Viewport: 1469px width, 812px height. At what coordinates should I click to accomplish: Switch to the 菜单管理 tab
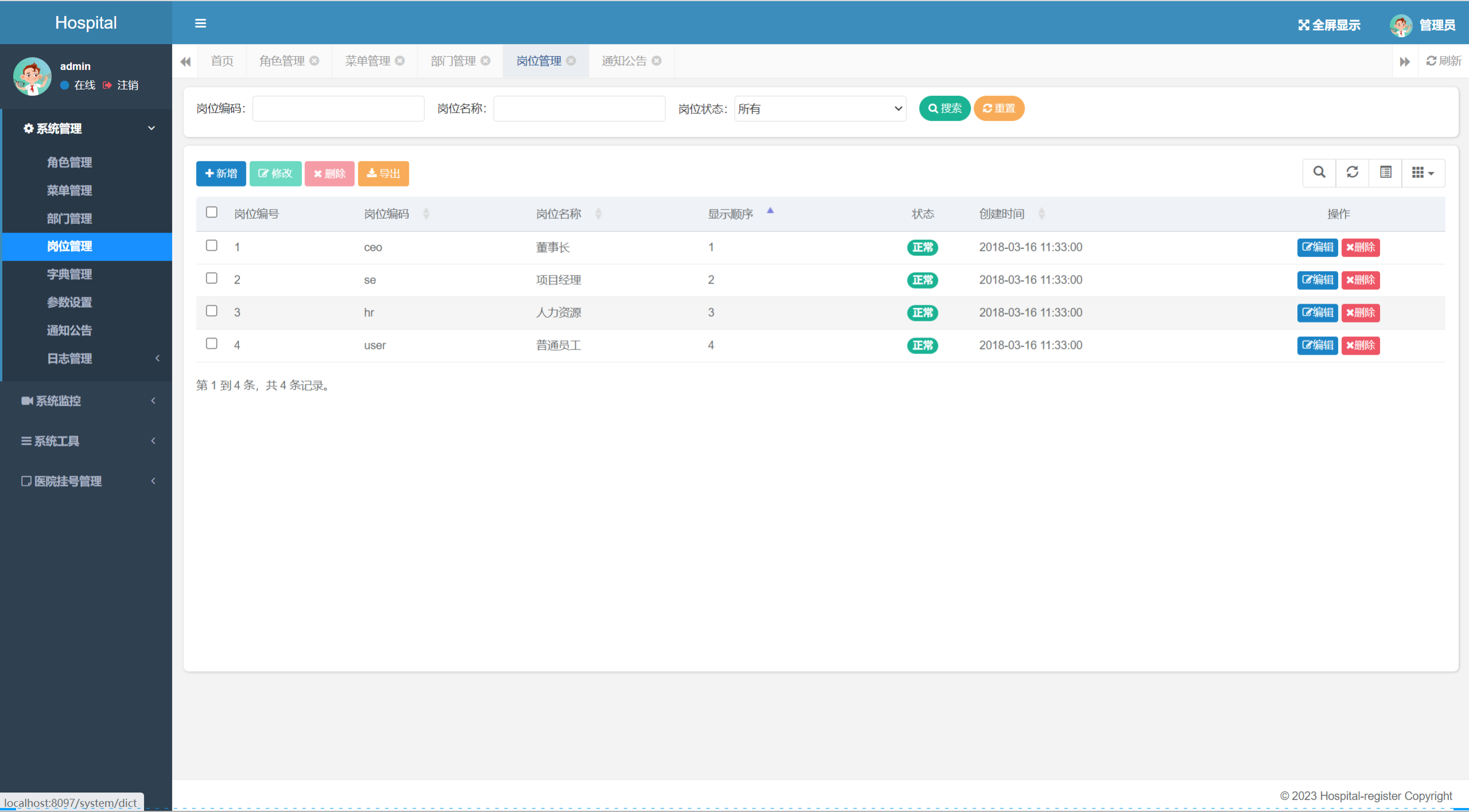coord(367,61)
